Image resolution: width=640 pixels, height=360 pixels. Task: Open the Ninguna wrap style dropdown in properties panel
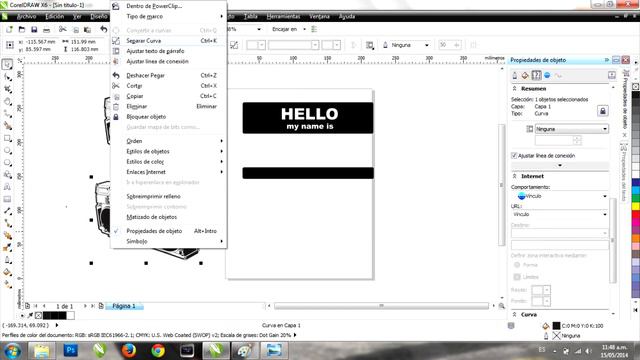[571, 129]
